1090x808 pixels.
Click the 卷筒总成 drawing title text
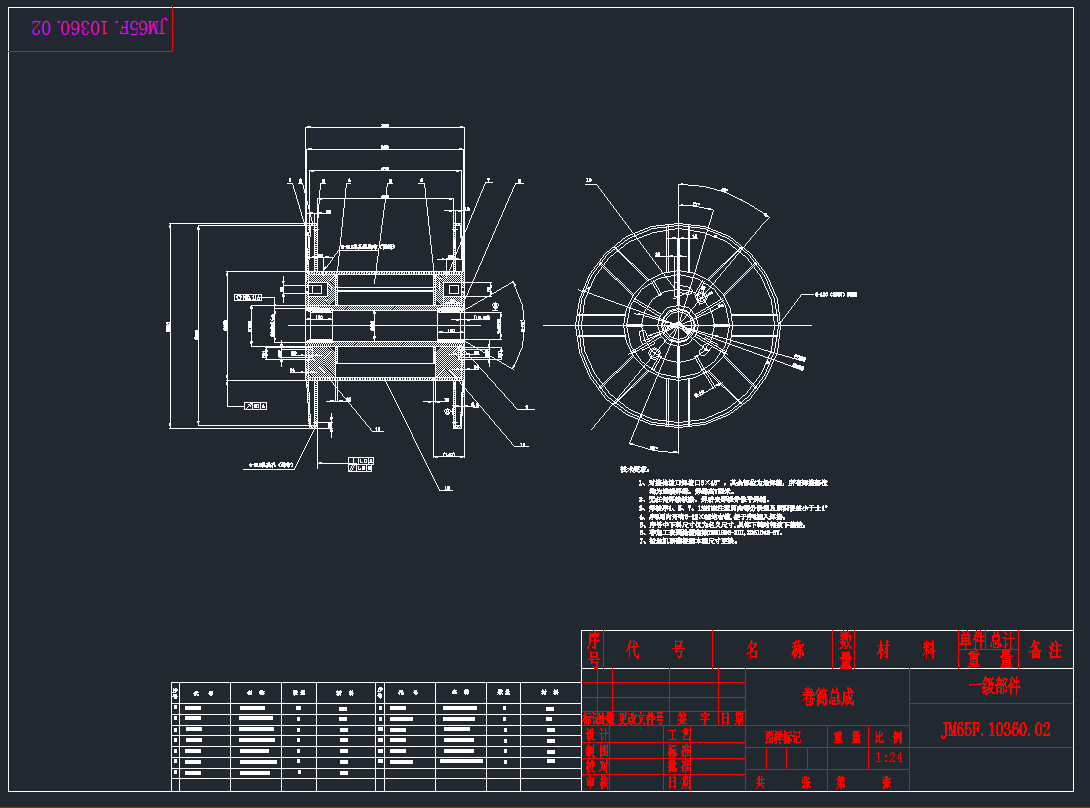(827, 696)
